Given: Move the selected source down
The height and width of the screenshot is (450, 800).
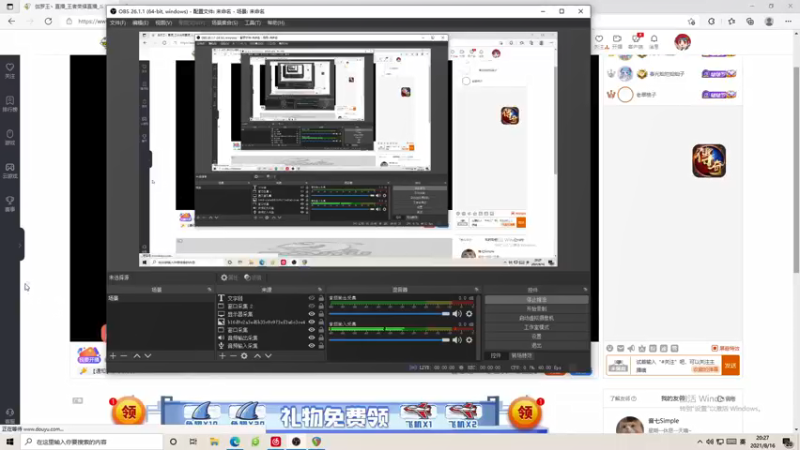Looking at the screenshot, I should click(x=268, y=356).
